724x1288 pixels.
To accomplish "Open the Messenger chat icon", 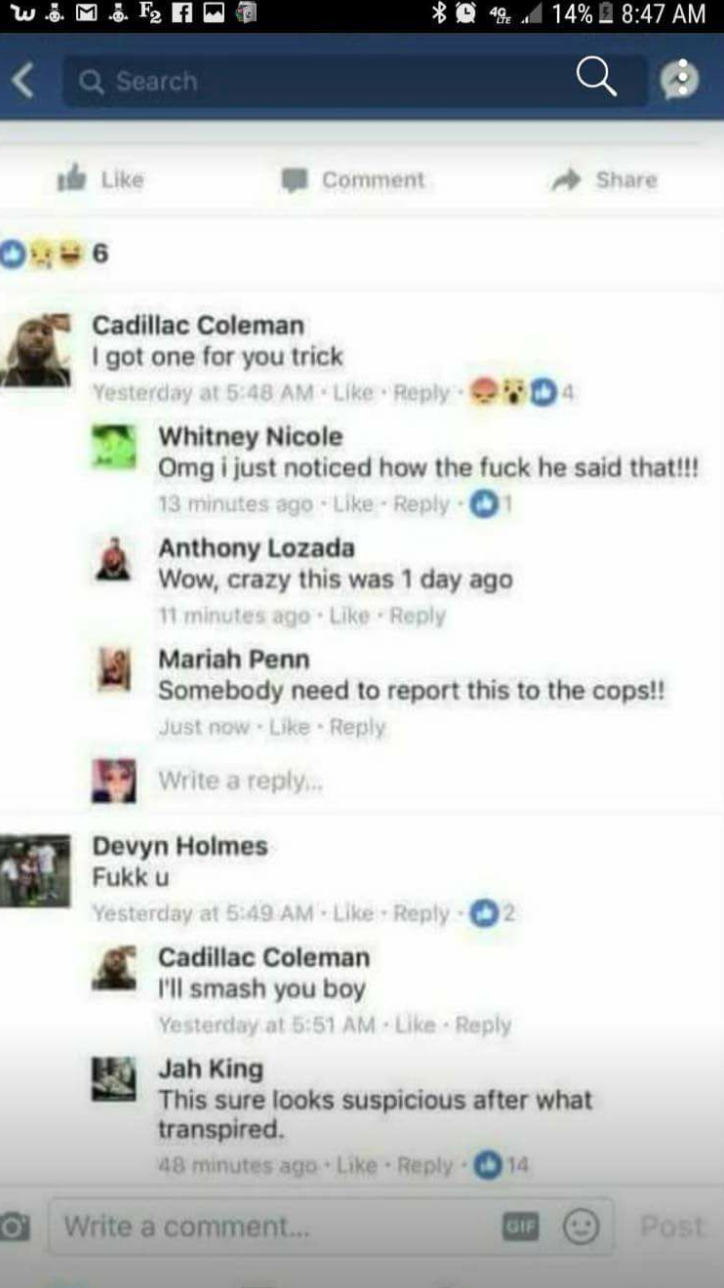I will (680, 80).
